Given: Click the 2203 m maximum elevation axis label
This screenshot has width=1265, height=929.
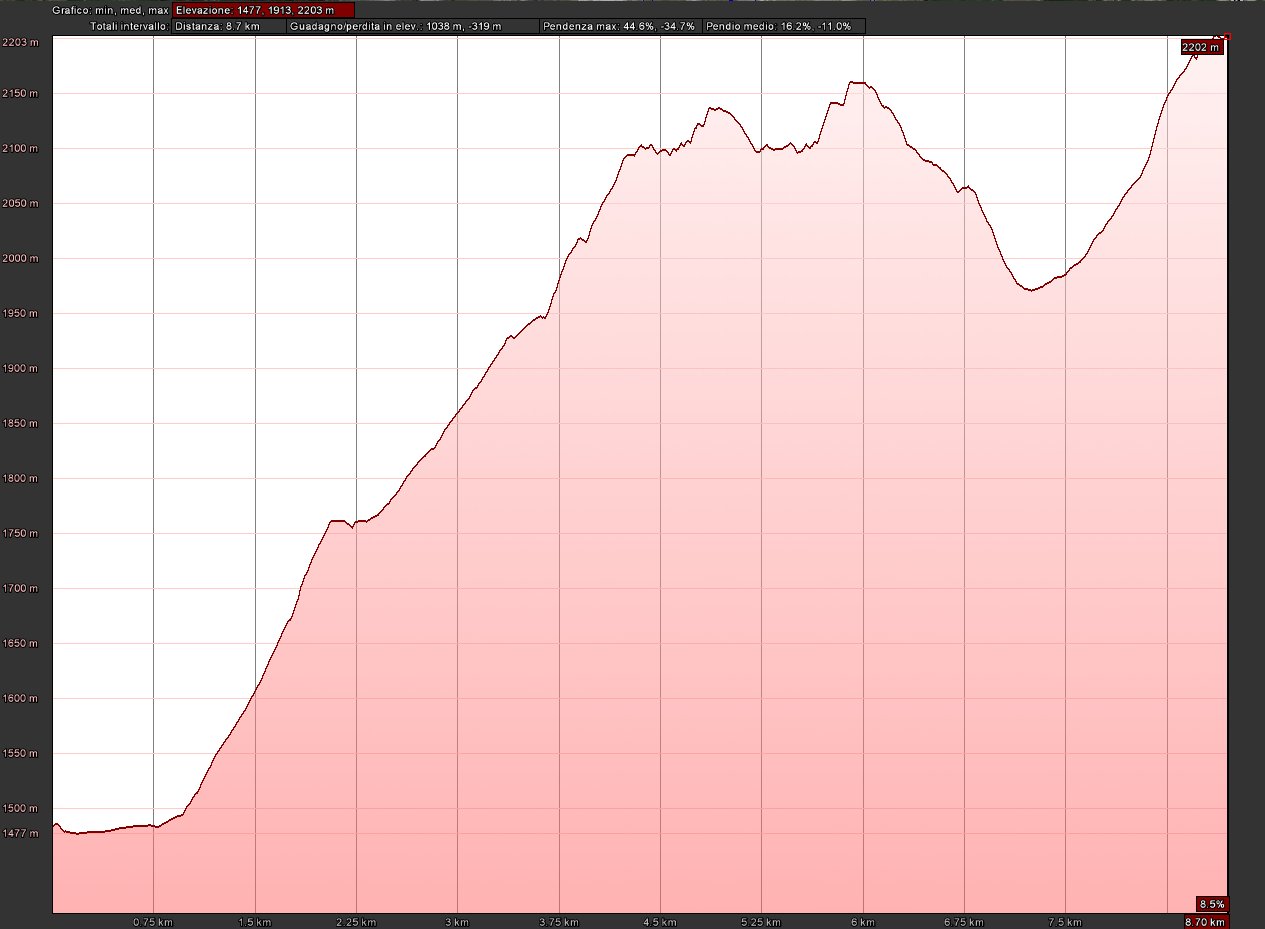Looking at the screenshot, I should click(x=20, y=41).
